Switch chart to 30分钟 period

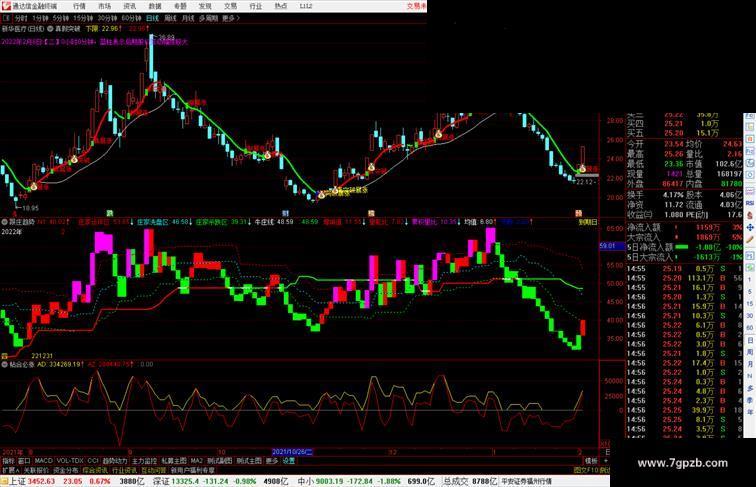click(x=107, y=18)
